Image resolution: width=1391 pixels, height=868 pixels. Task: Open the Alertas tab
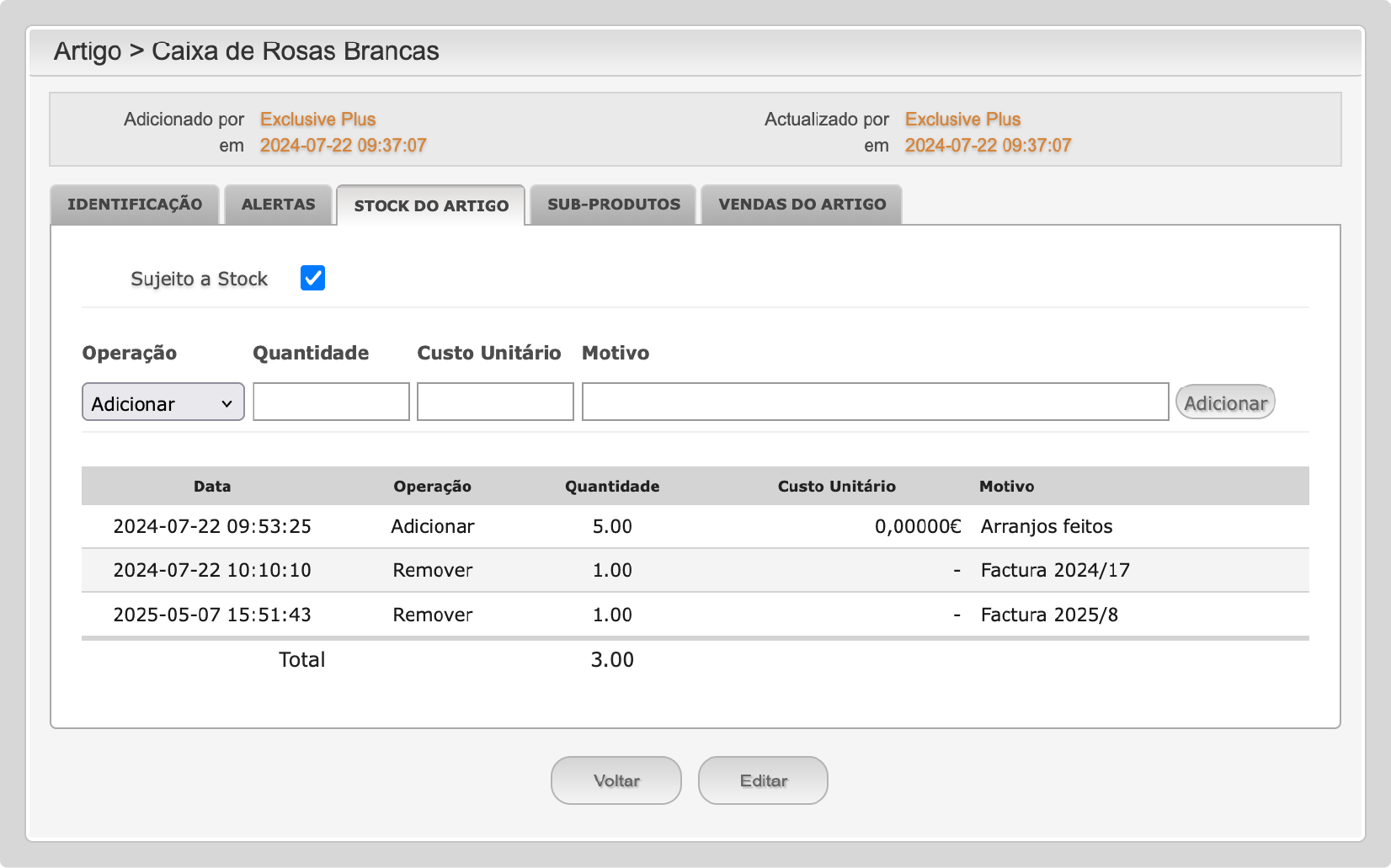point(278,205)
